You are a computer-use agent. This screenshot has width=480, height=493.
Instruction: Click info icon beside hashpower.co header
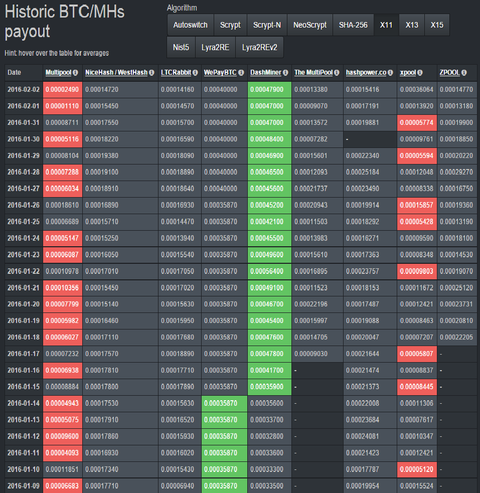pos(390,73)
